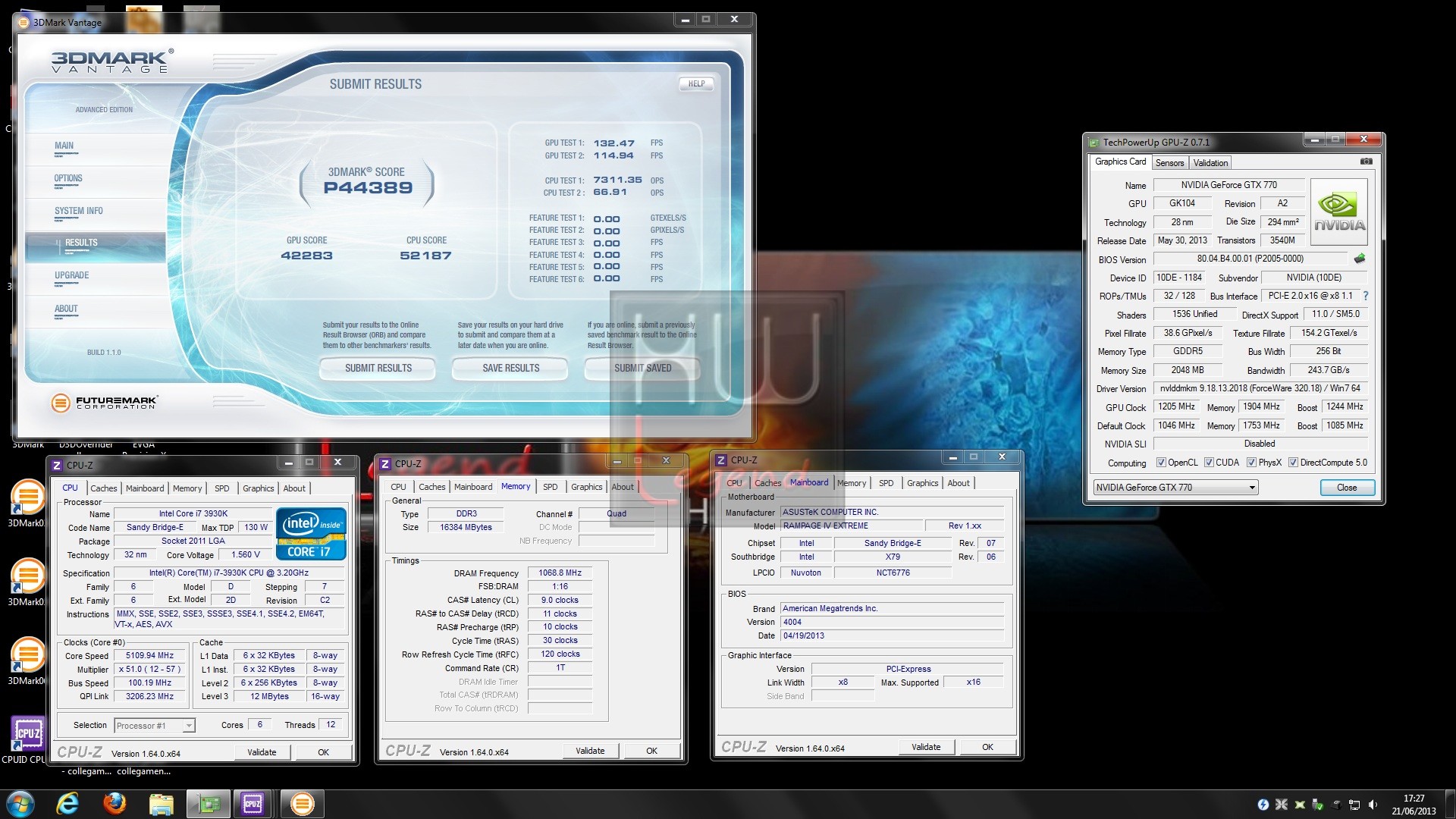The width and height of the screenshot is (1456, 819).
Task: Click the HELP button in 3DMark
Action: 696,84
